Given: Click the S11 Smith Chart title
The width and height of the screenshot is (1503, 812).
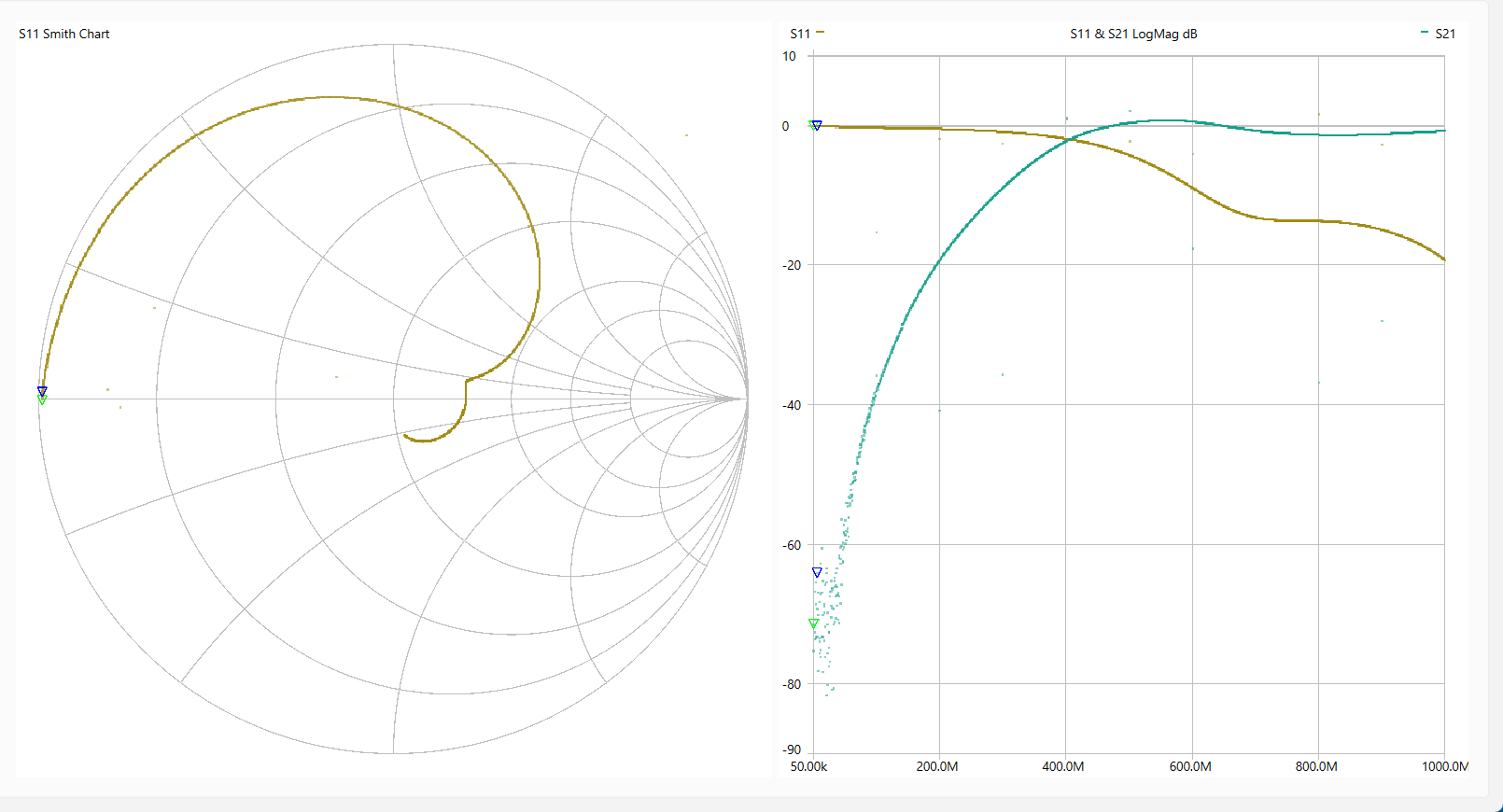Looking at the screenshot, I should [64, 34].
